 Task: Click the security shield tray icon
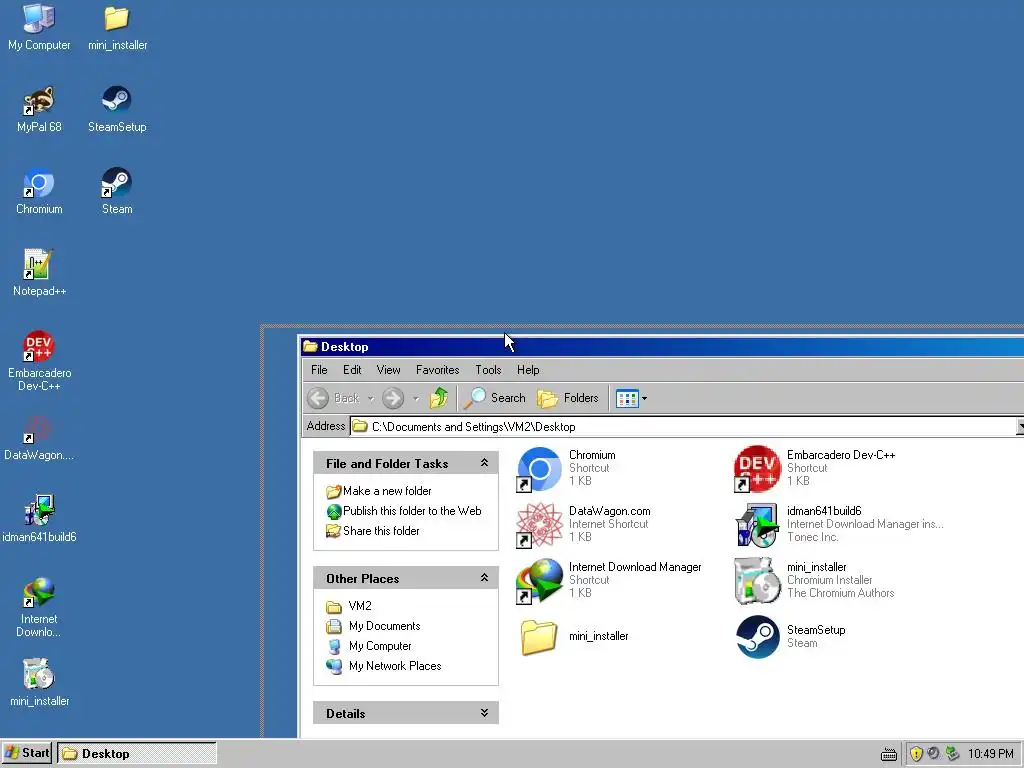coord(916,754)
